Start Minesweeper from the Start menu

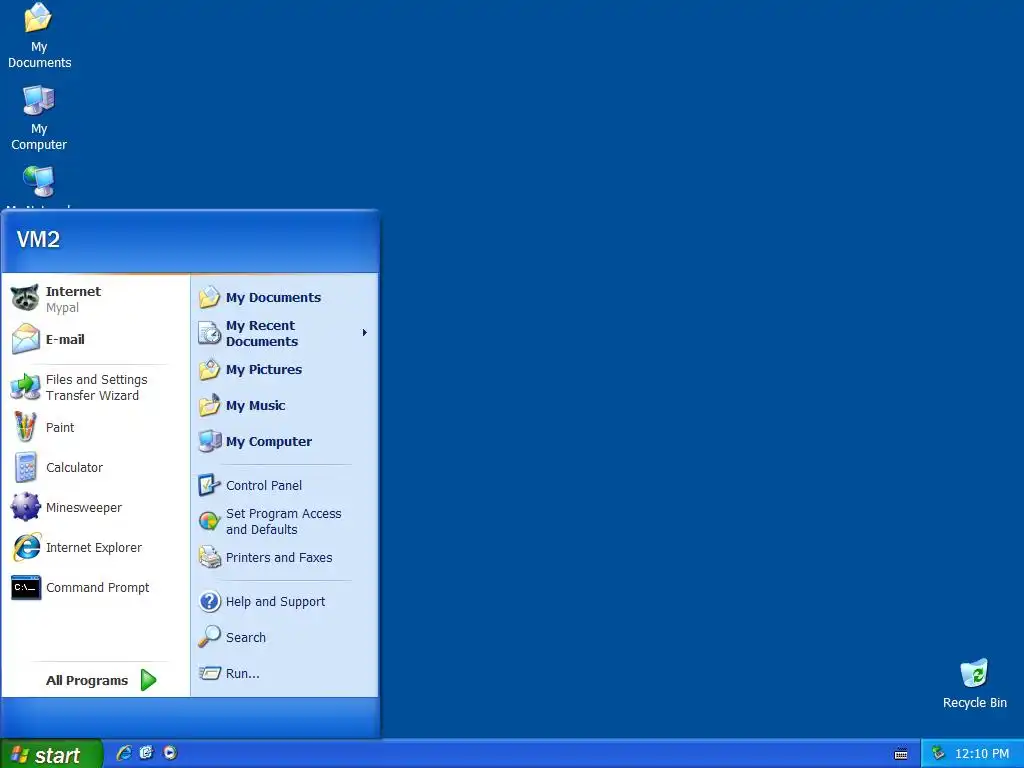pyautogui.click(x=95, y=507)
